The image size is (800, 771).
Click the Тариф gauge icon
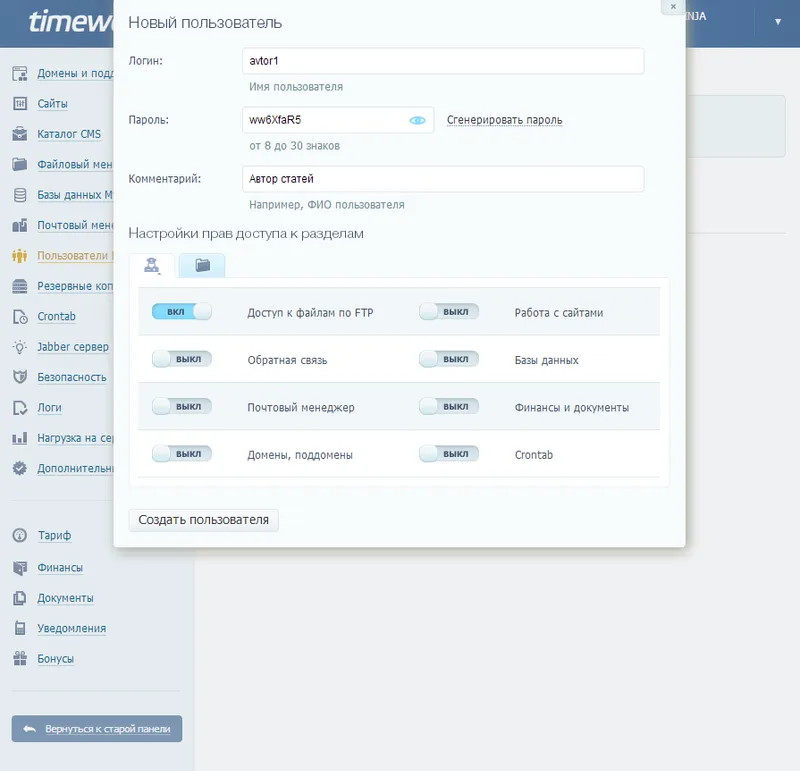point(19,535)
